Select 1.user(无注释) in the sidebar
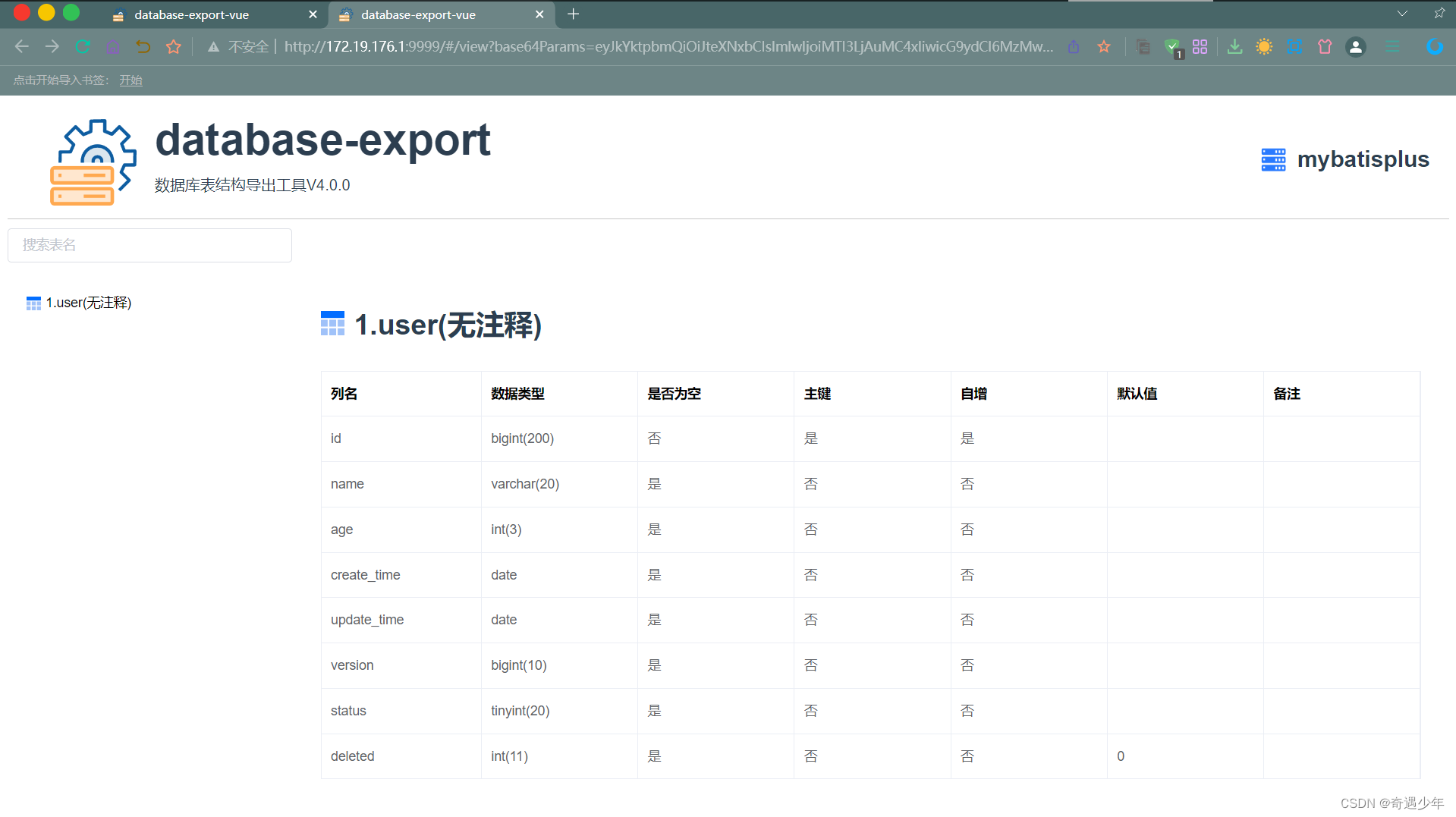The height and width of the screenshot is (817, 1456). [89, 303]
